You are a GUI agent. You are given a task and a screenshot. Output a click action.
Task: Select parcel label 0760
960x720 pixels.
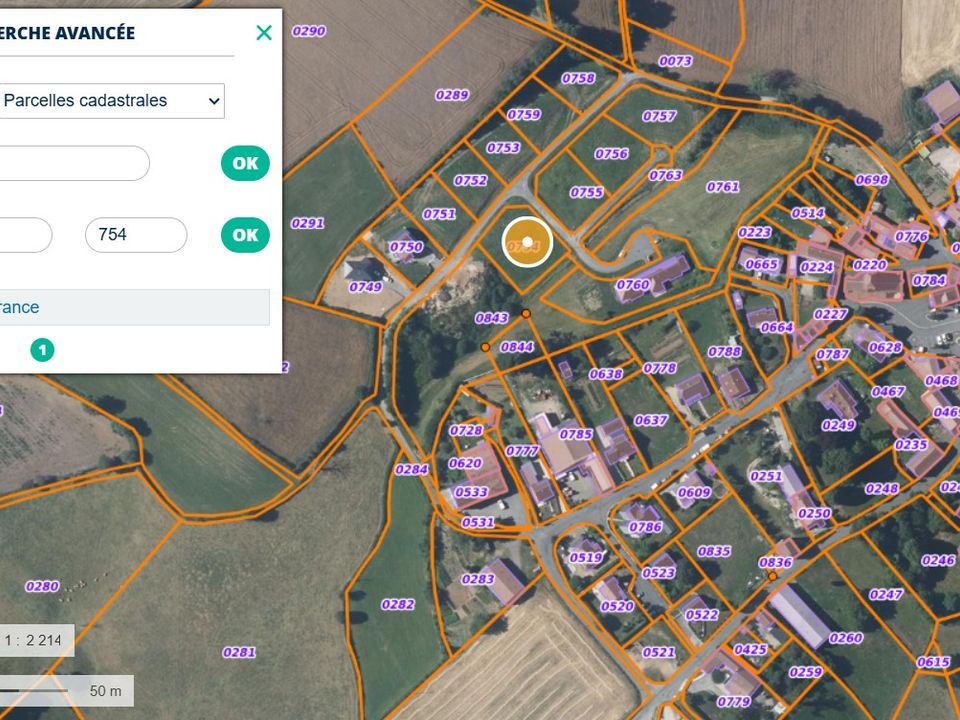632,285
